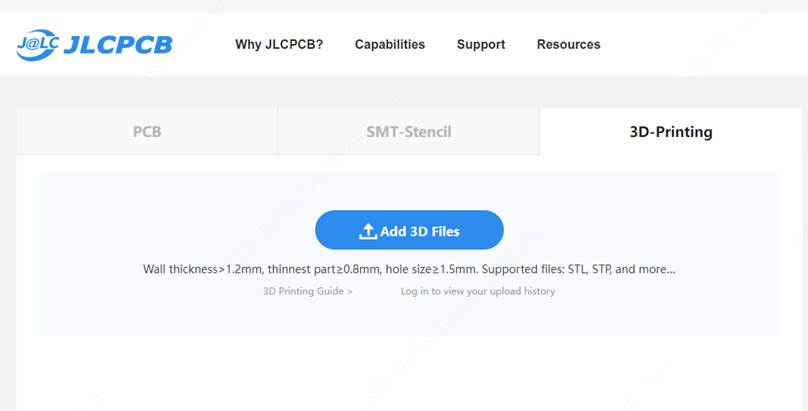This screenshot has height=411, width=808.
Task: Select the 3D-Printing tab
Action: [671, 131]
